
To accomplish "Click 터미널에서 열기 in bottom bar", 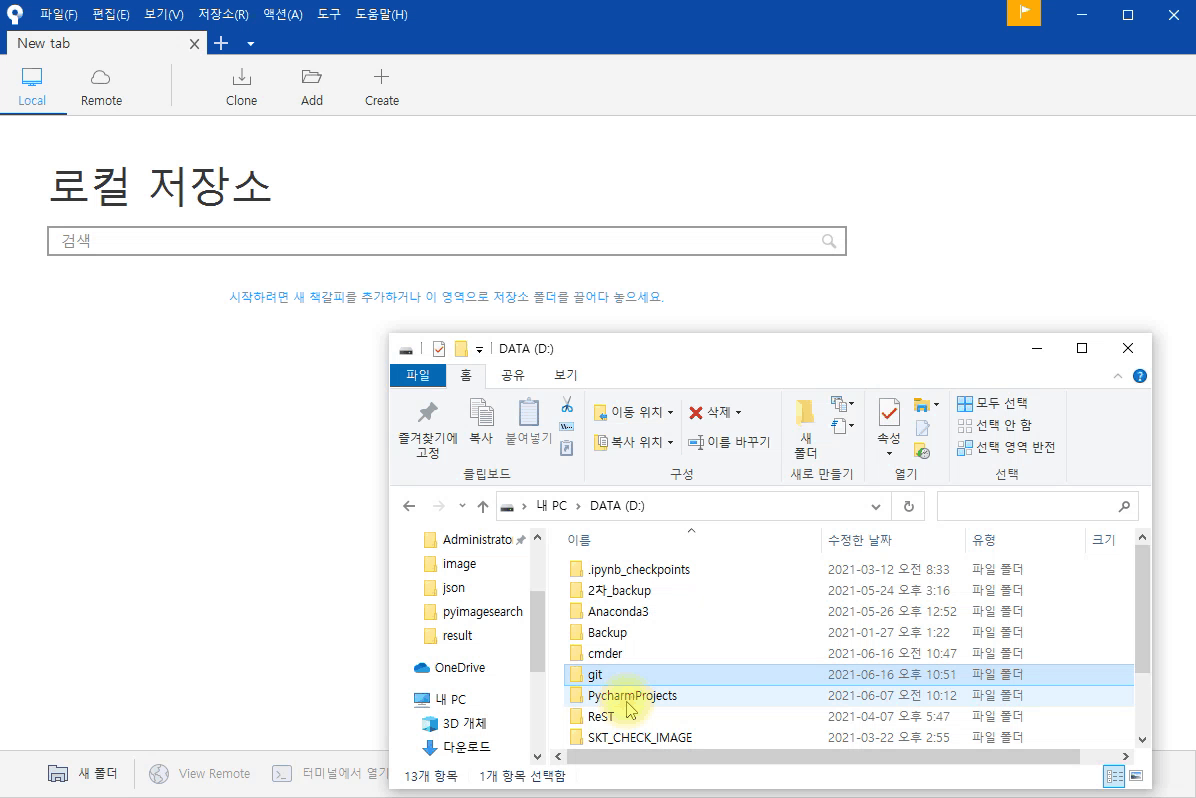I will pyautogui.click(x=330, y=774).
